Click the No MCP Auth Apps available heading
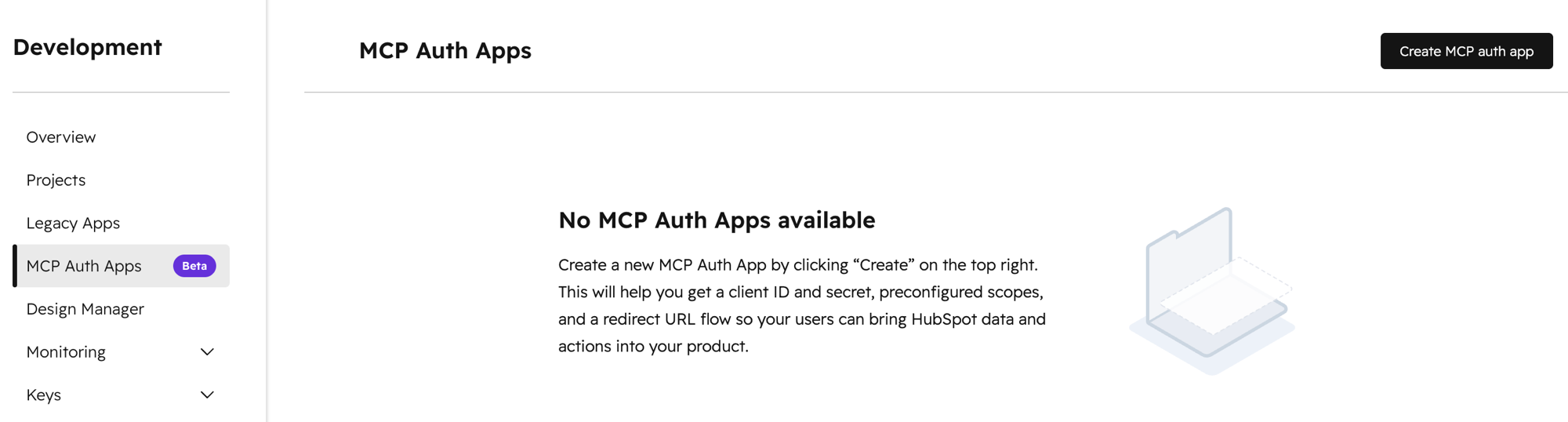This screenshot has height=422, width=1568. [x=717, y=220]
